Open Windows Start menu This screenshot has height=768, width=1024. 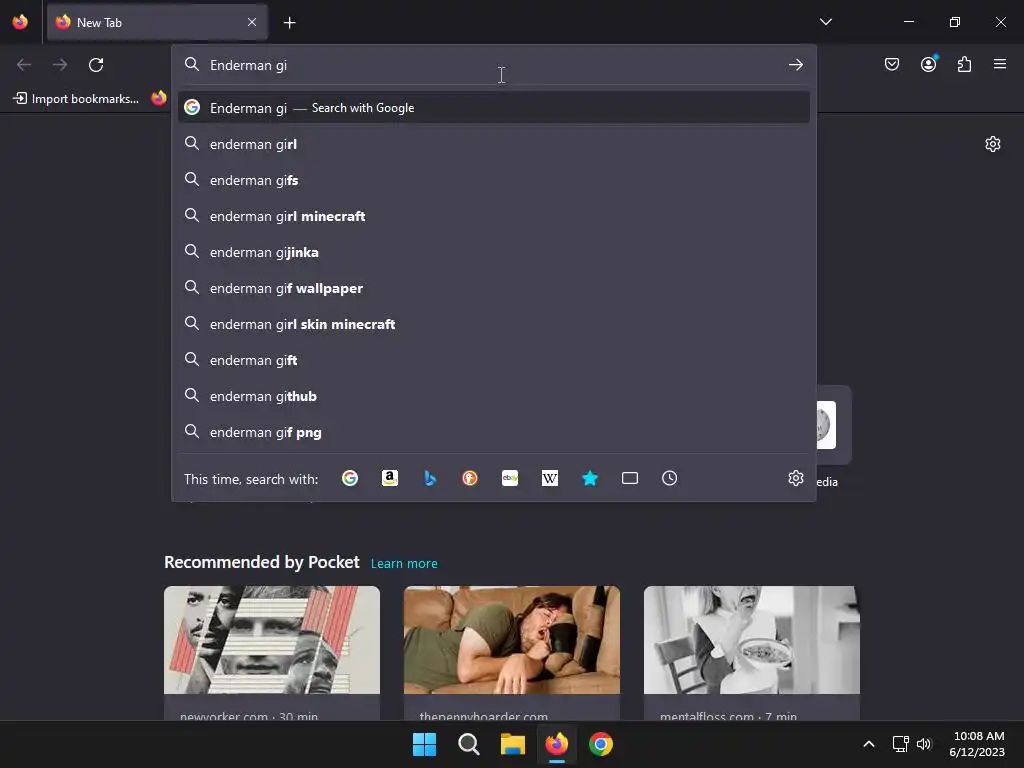[424, 744]
